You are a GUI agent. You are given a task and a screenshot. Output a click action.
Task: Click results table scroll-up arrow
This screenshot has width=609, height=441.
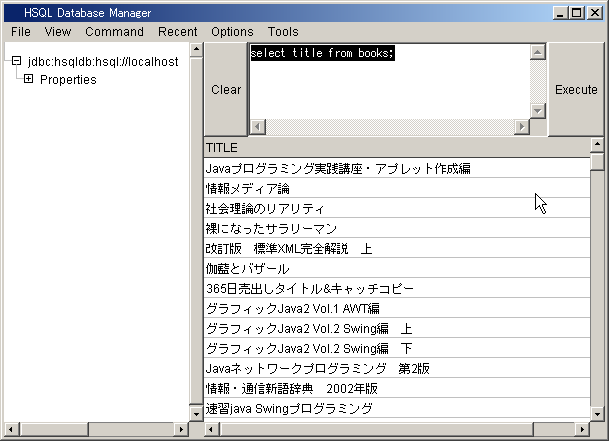(597, 145)
